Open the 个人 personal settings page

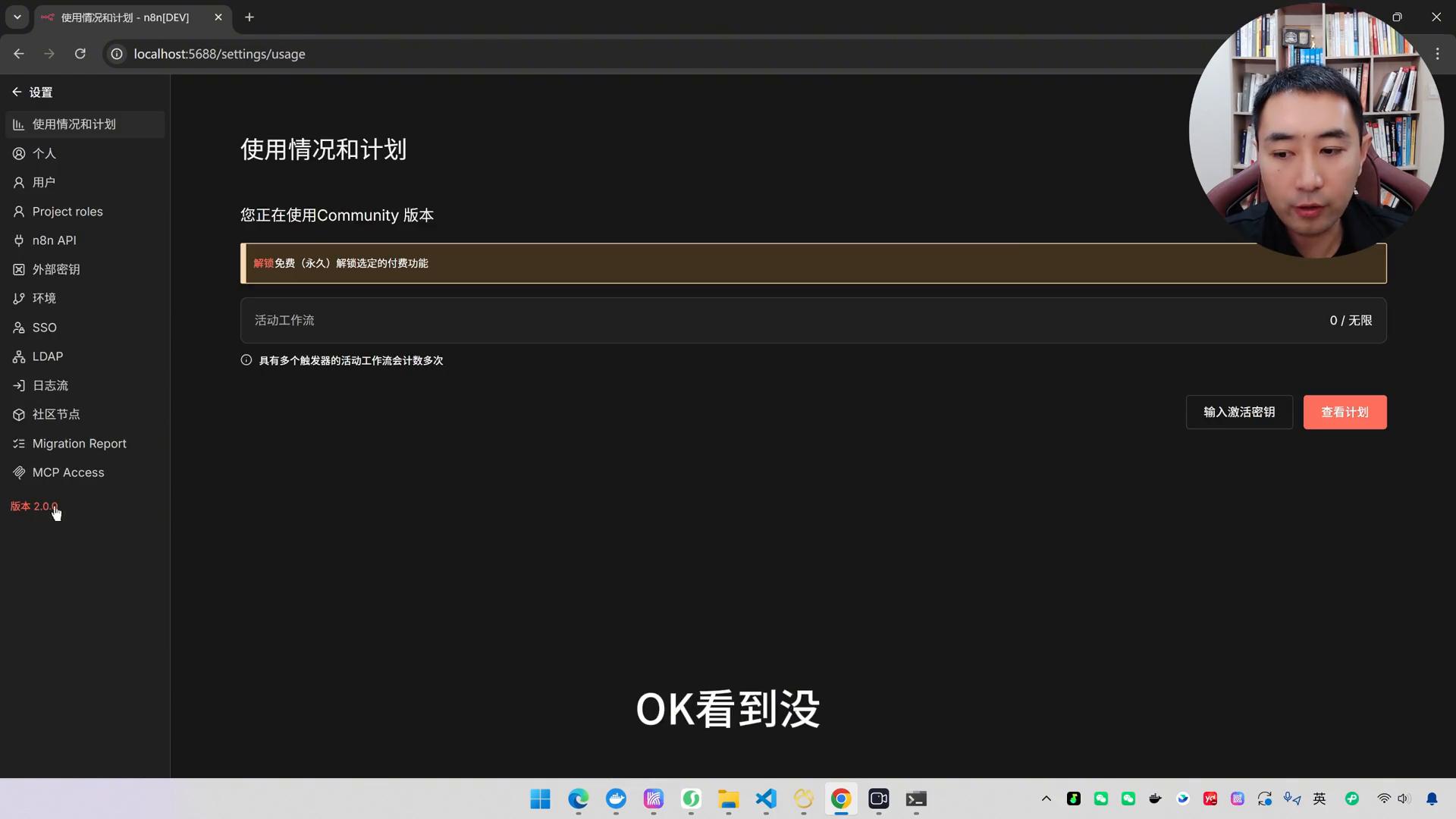tap(44, 154)
